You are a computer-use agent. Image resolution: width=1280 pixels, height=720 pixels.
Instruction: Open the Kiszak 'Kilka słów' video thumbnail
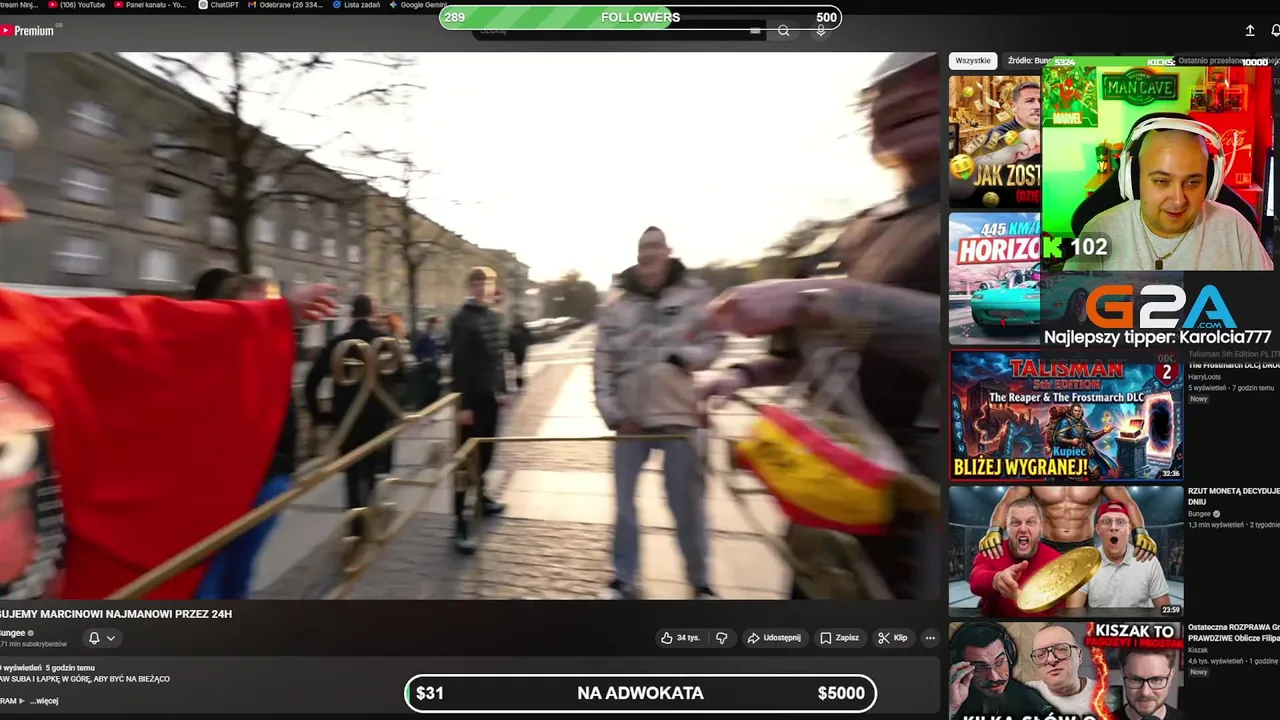(1066, 671)
